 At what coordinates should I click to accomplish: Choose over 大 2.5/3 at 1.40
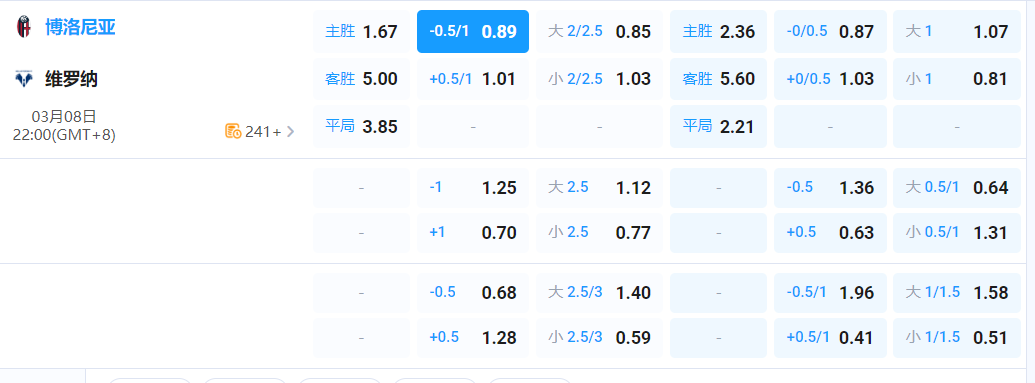pos(599,293)
